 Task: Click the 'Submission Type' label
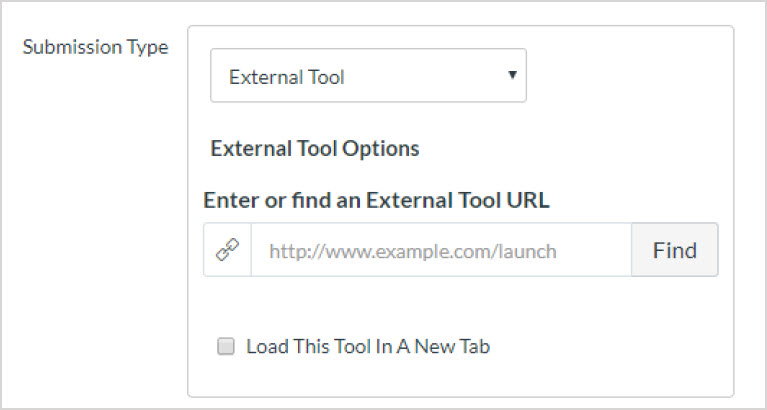pos(95,47)
